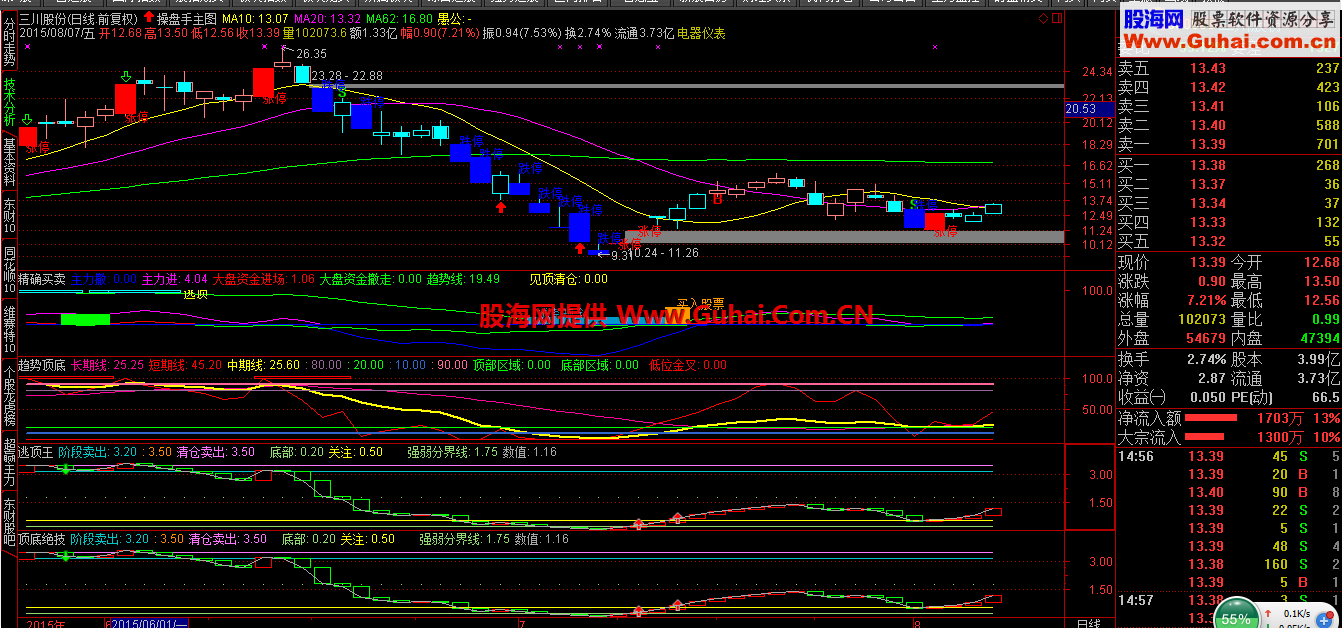Open the 基本资料 side tab
Viewport: 1342px width, 628px height.
point(9,161)
